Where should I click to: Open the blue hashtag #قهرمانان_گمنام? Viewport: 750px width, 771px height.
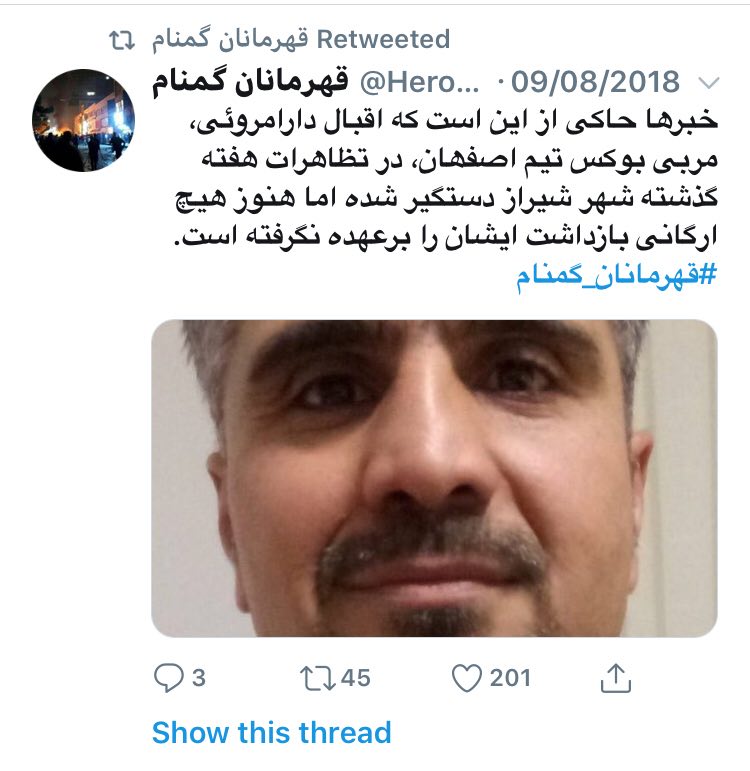pos(617,276)
